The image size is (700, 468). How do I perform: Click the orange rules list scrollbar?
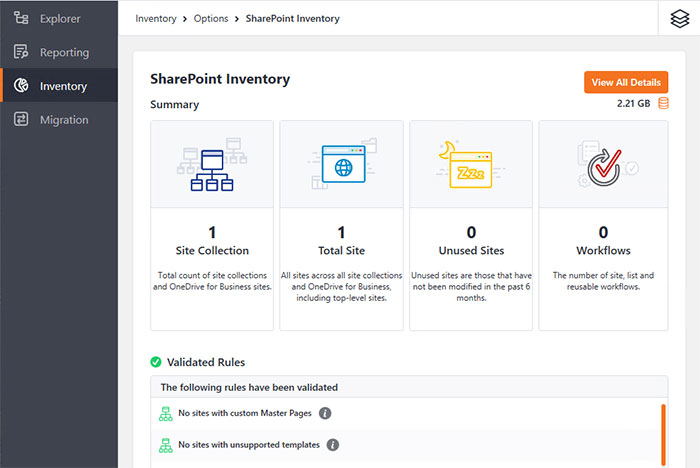point(663,435)
